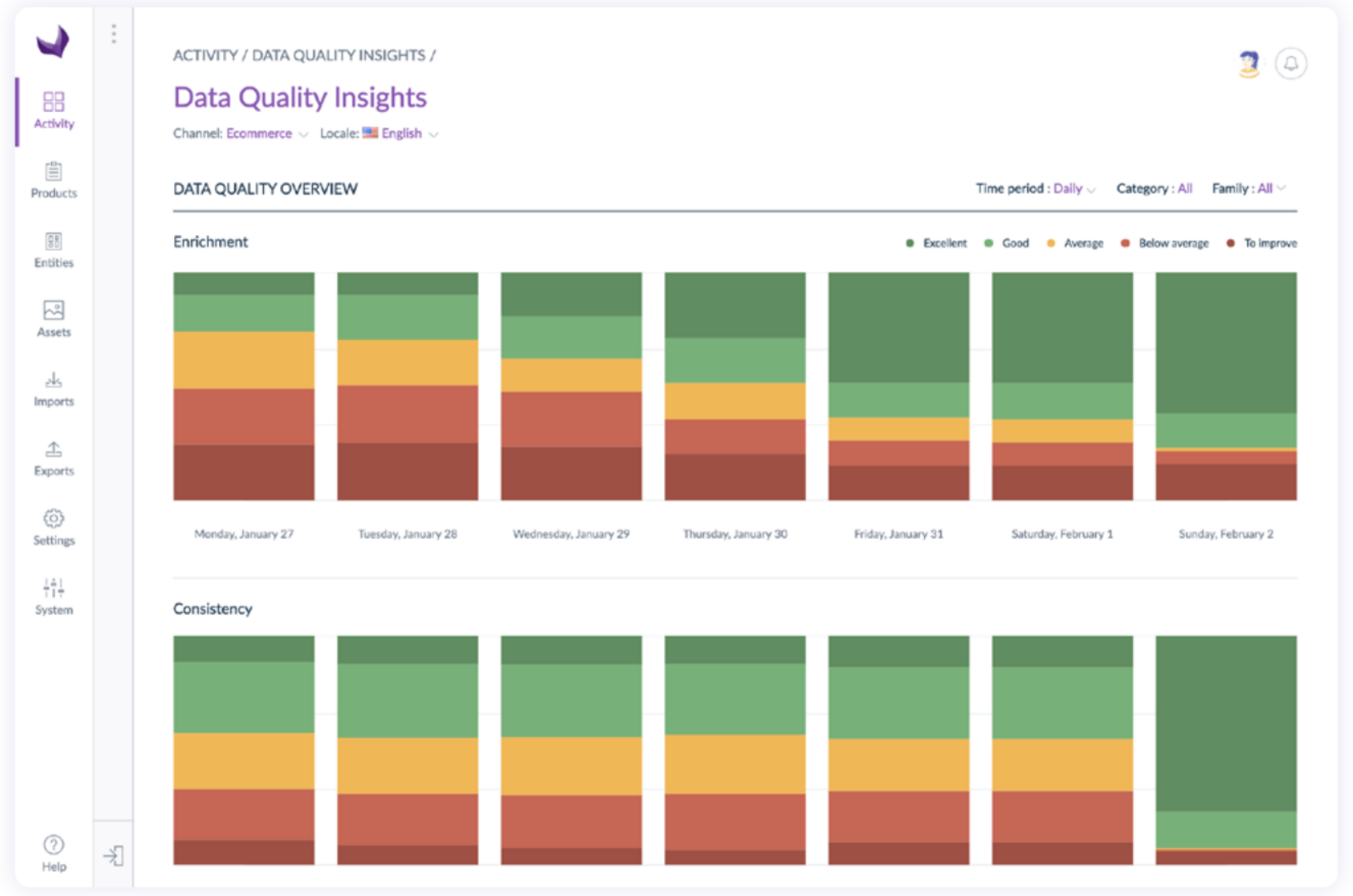Select the Category All filter
The width and height of the screenshot is (1353, 896).
click(x=1183, y=189)
